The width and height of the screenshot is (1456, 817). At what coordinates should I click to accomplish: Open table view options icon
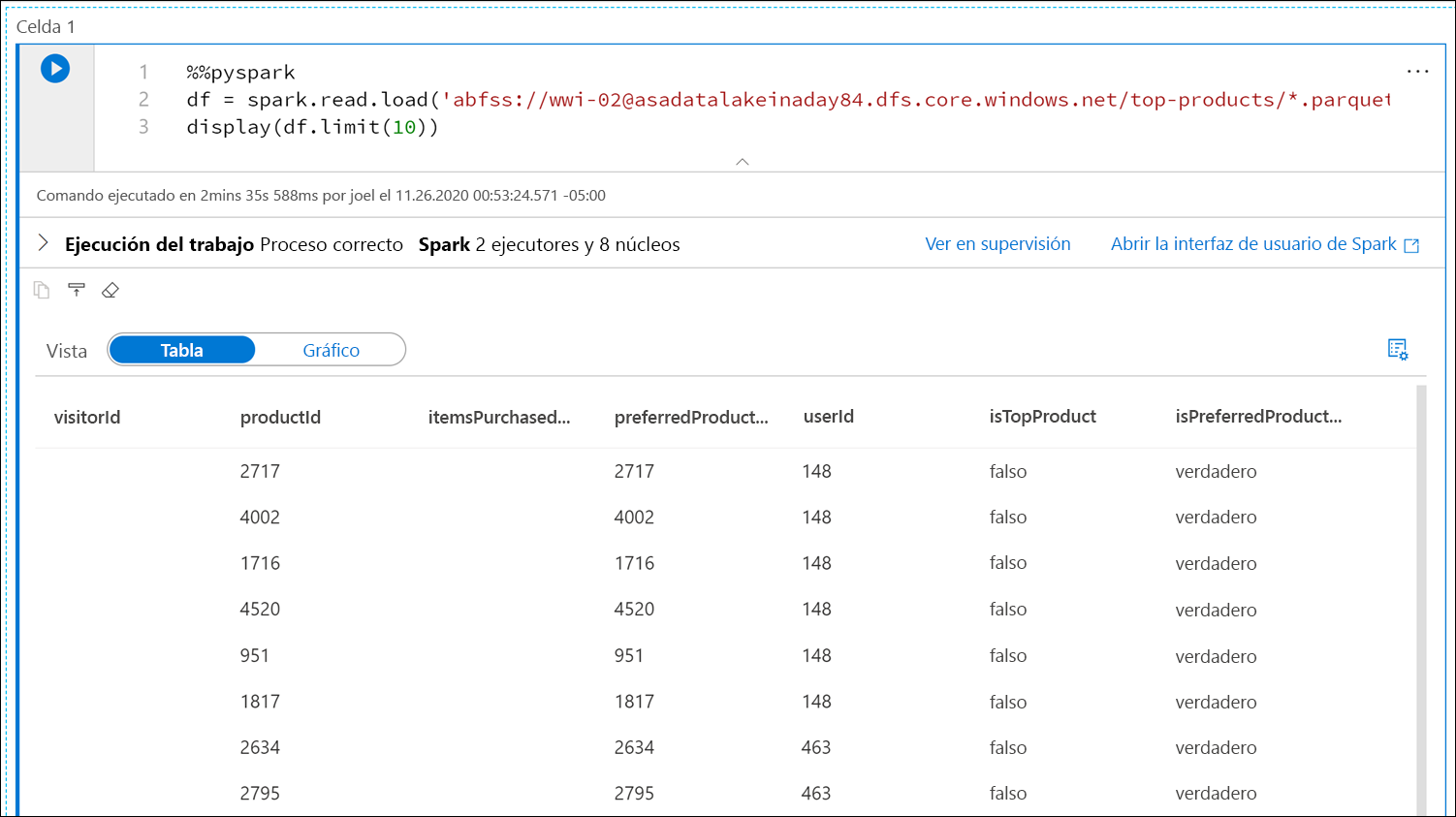(1397, 350)
